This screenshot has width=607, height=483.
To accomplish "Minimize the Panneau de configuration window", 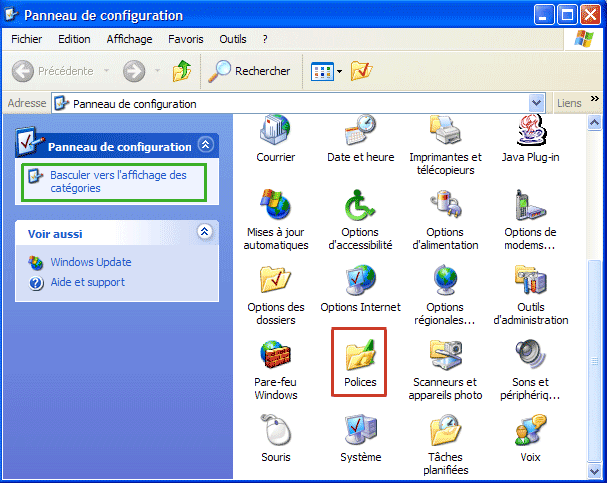I will click(544, 15).
